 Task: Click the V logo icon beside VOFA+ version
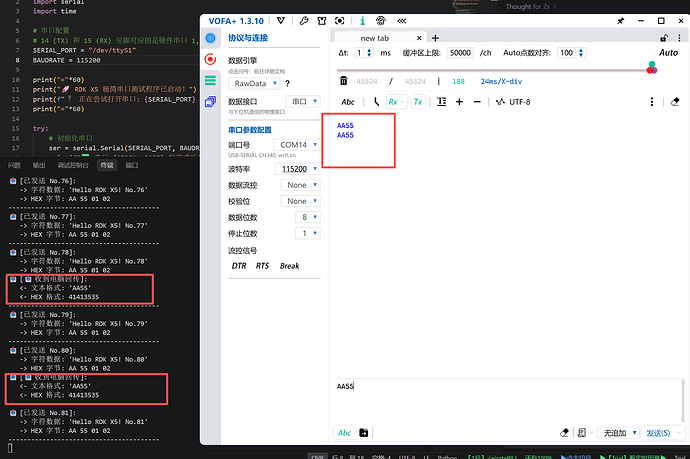tap(281, 21)
